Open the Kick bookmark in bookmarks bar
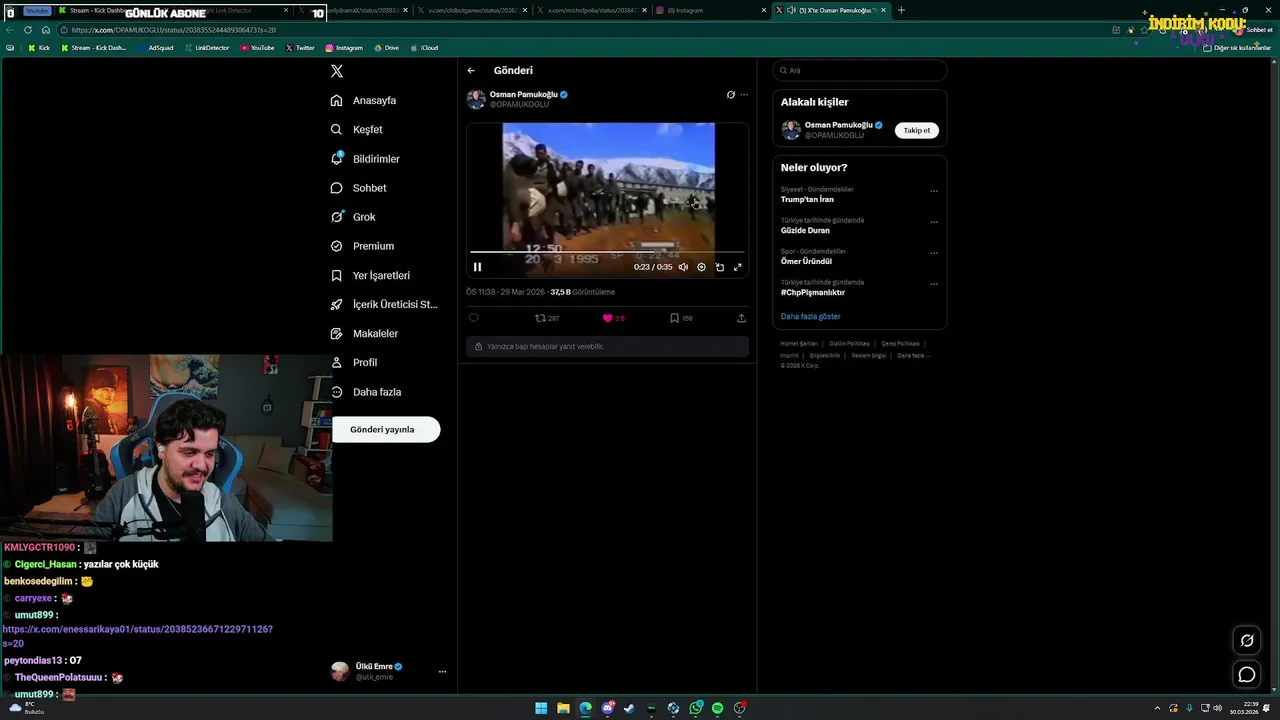Image resolution: width=1280 pixels, height=720 pixels. pos(39,48)
